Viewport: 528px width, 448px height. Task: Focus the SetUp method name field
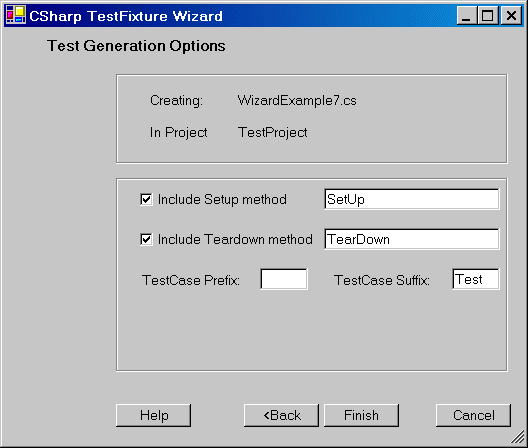411,199
